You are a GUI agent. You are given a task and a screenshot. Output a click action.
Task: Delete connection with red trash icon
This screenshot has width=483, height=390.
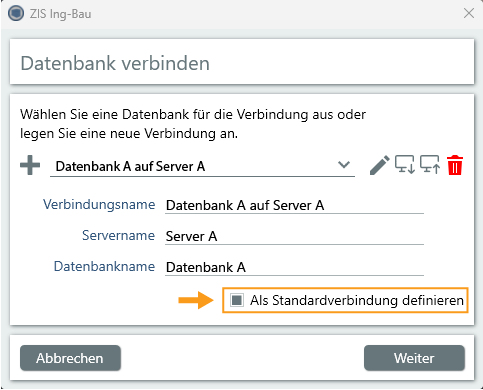[x=455, y=165]
